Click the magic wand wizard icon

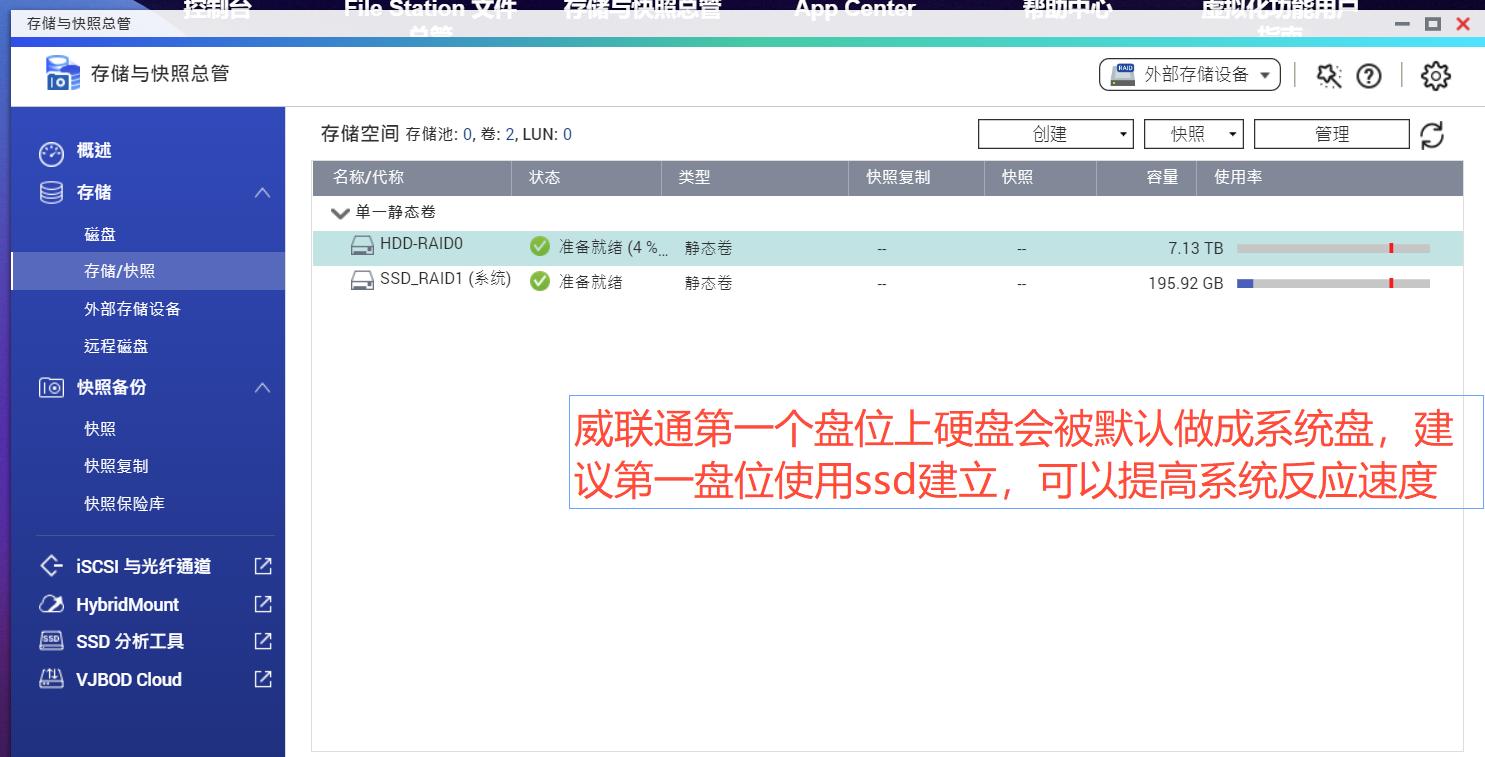[x=1330, y=75]
